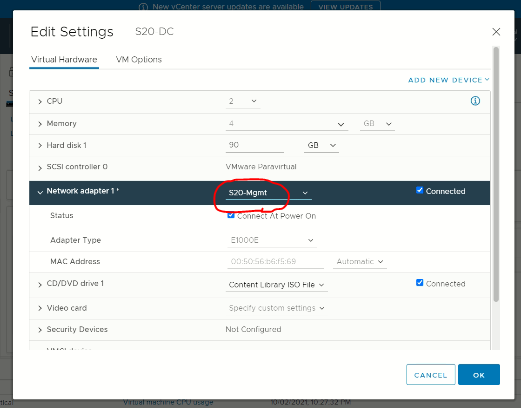This screenshot has height=408, width=521.
Task: Toggle Network adapter 1 Connected checkbox
Action: 419,190
